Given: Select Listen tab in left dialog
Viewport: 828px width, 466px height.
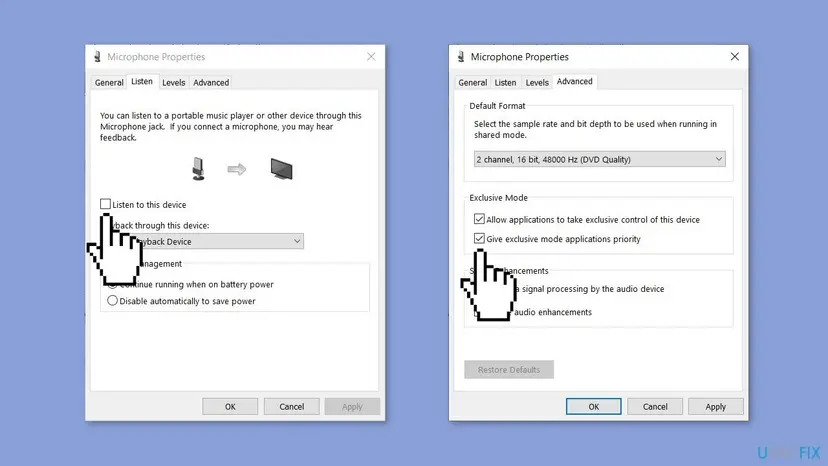Looking at the screenshot, I should tap(142, 81).
